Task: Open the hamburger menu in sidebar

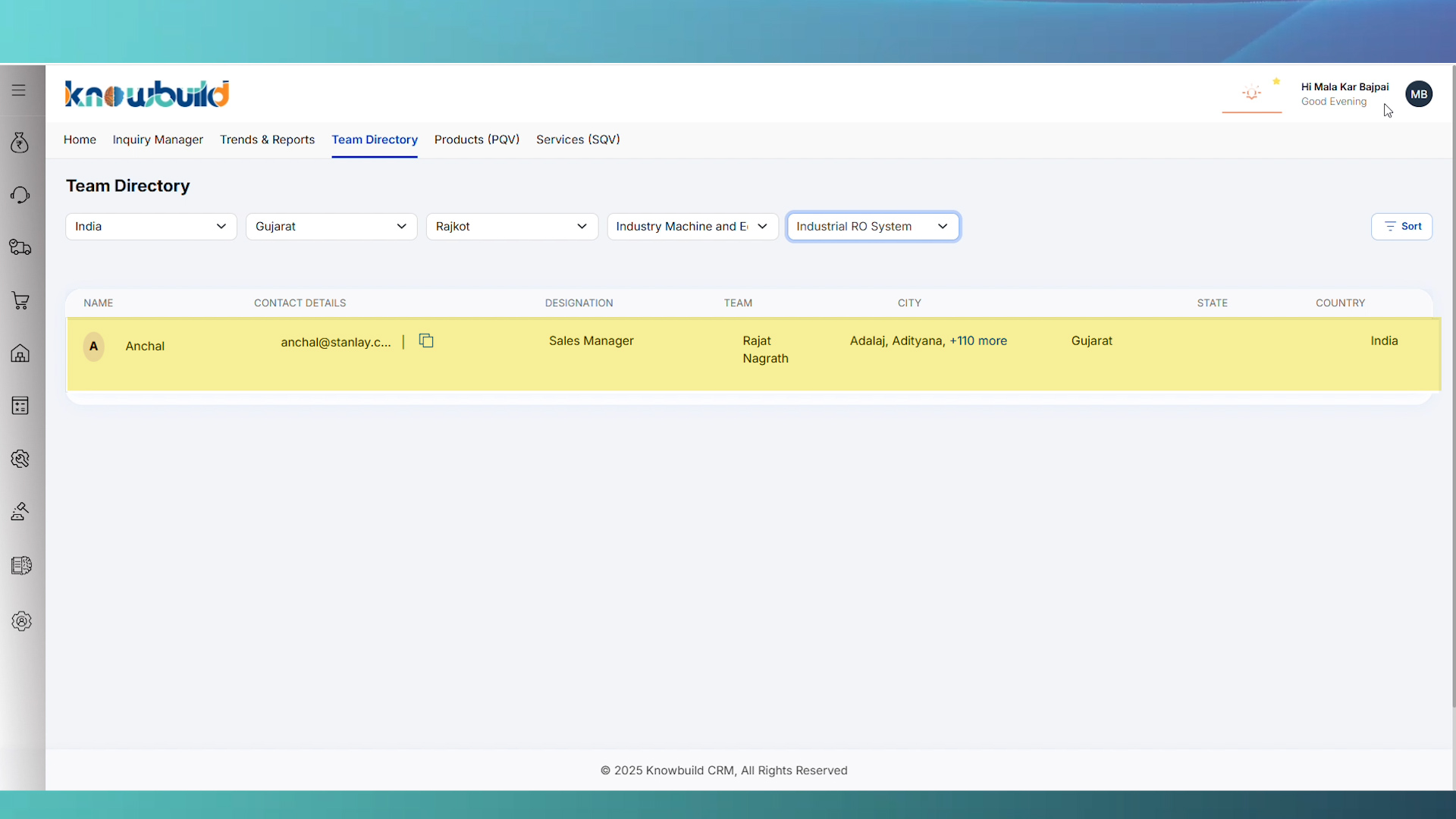Action: [19, 90]
